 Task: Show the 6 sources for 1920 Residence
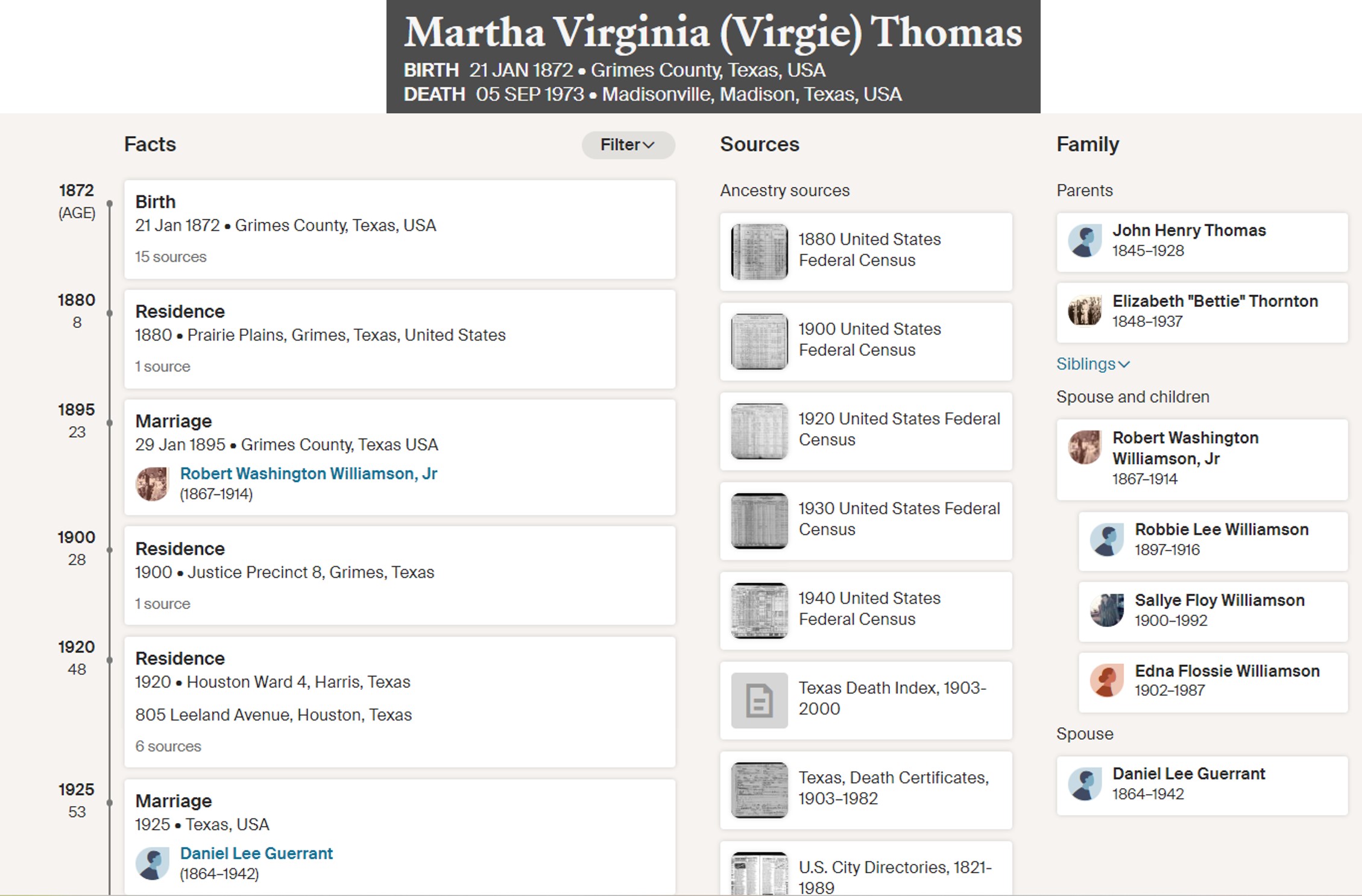coord(168,746)
